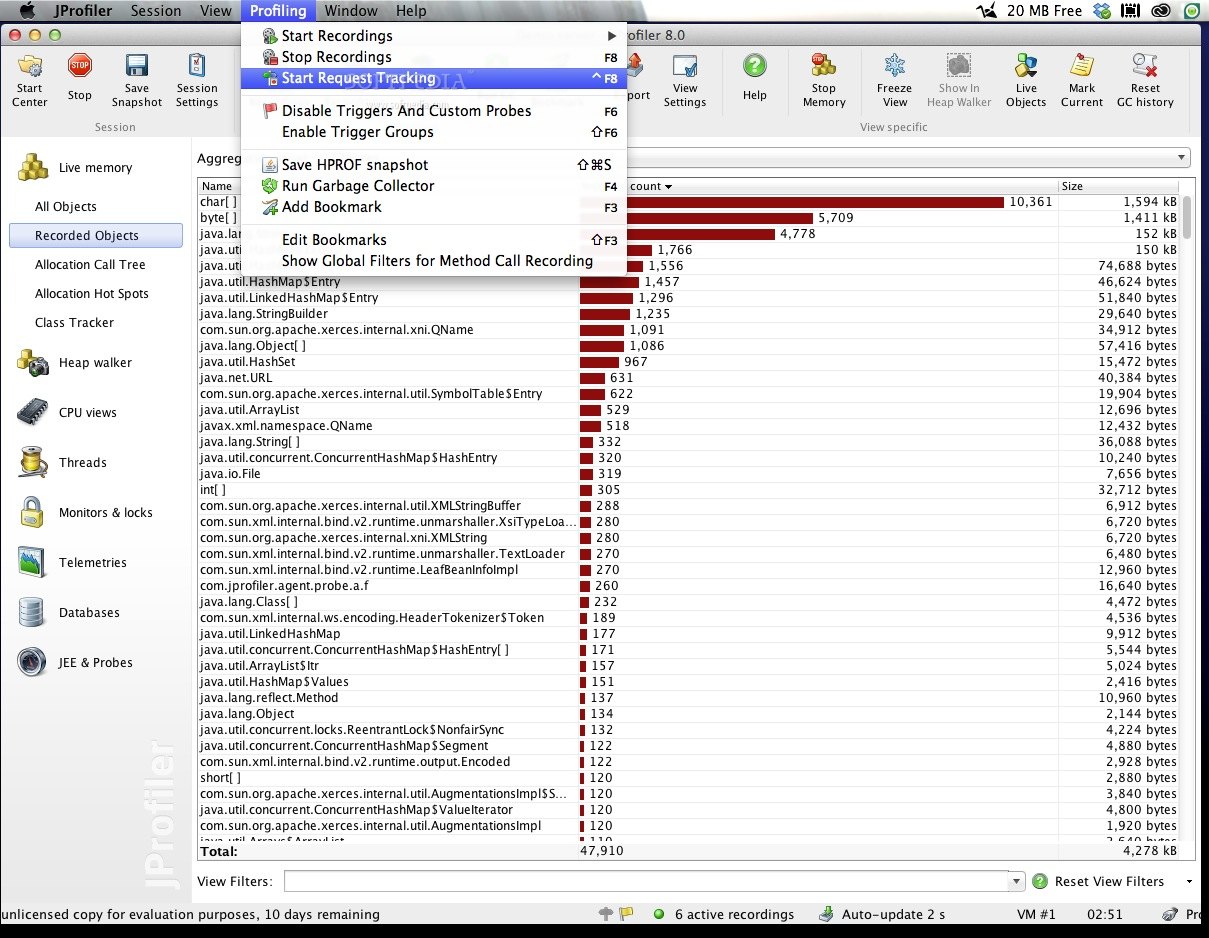1209x938 pixels.
Task: Click '6 active recordings' status text
Action: (735, 914)
